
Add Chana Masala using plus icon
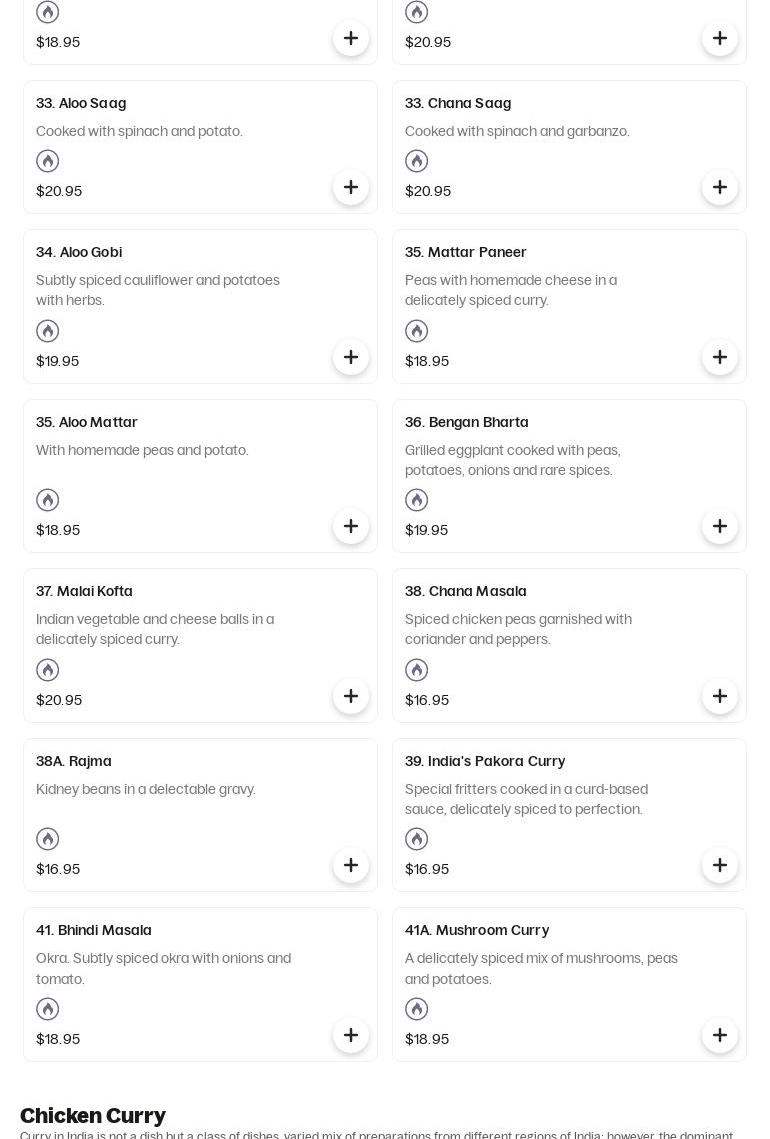pyautogui.click(x=720, y=696)
